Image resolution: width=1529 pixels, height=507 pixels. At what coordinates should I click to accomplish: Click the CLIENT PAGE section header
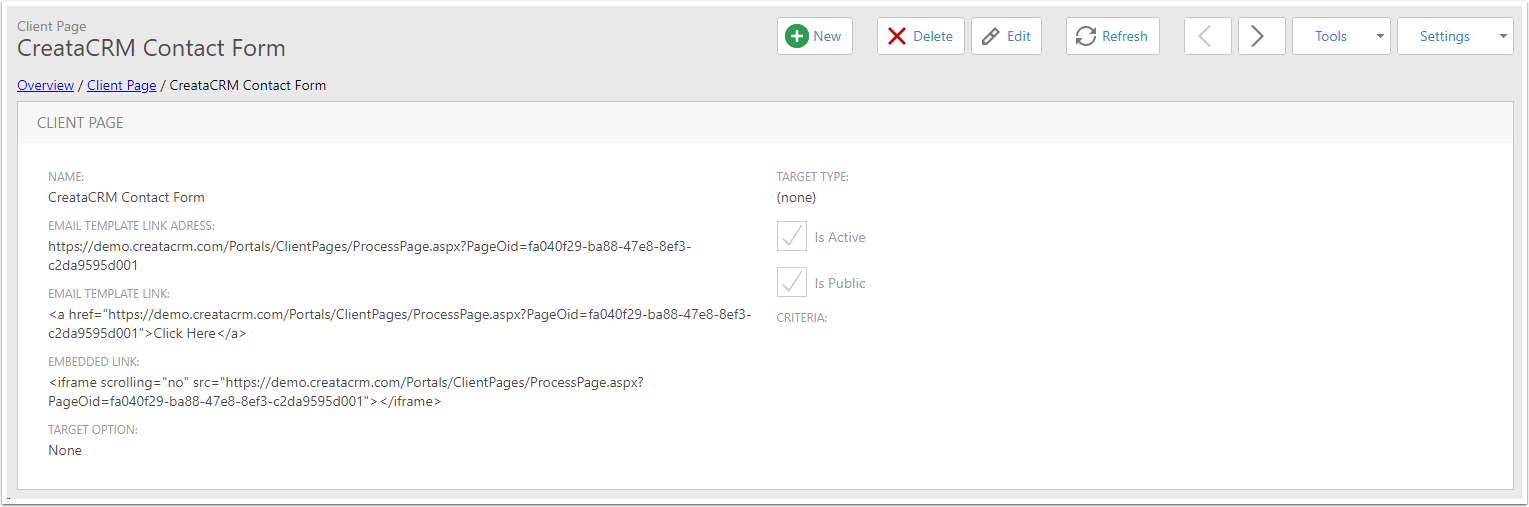pos(765,123)
